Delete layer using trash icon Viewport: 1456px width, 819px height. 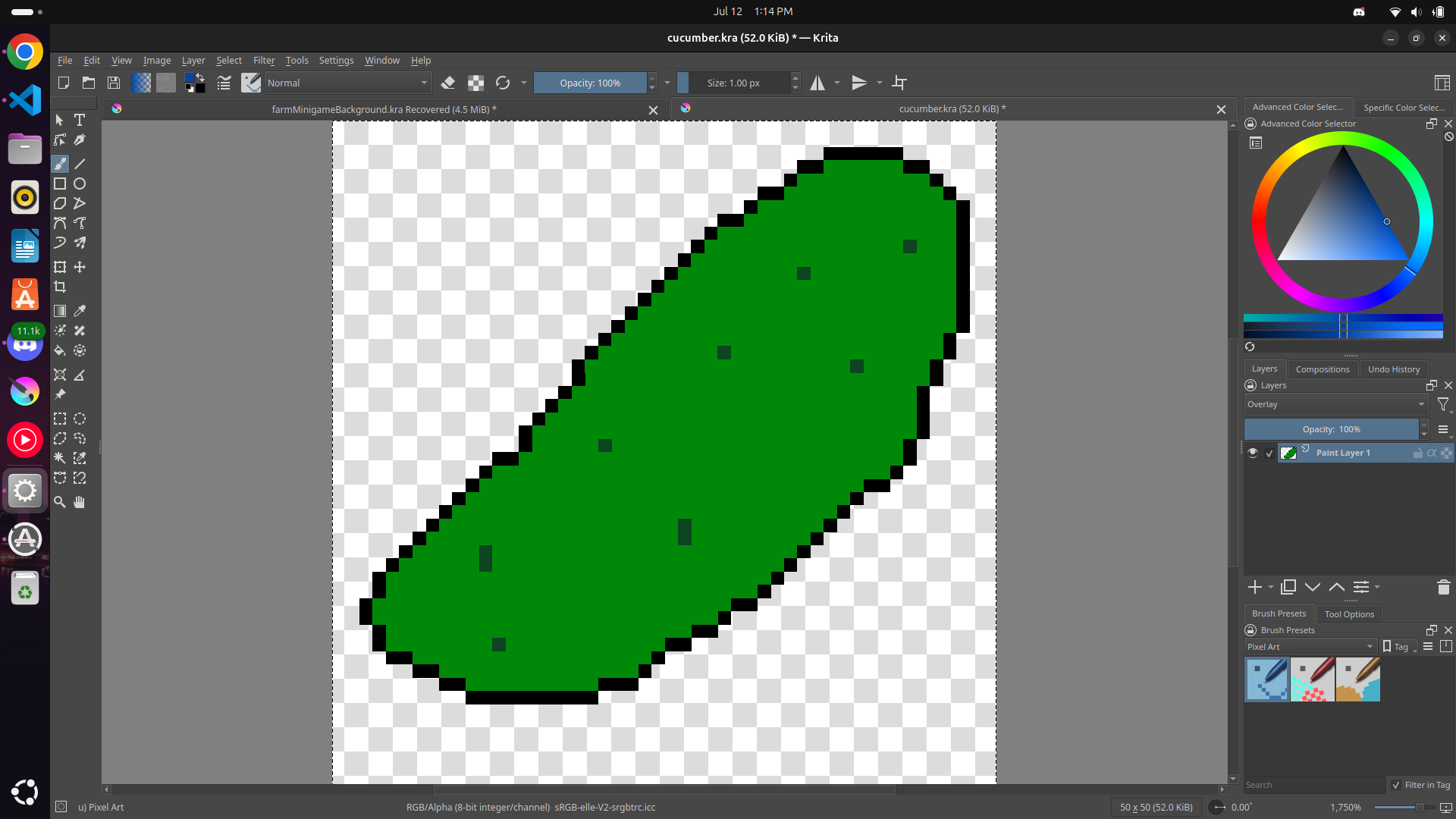tap(1443, 587)
